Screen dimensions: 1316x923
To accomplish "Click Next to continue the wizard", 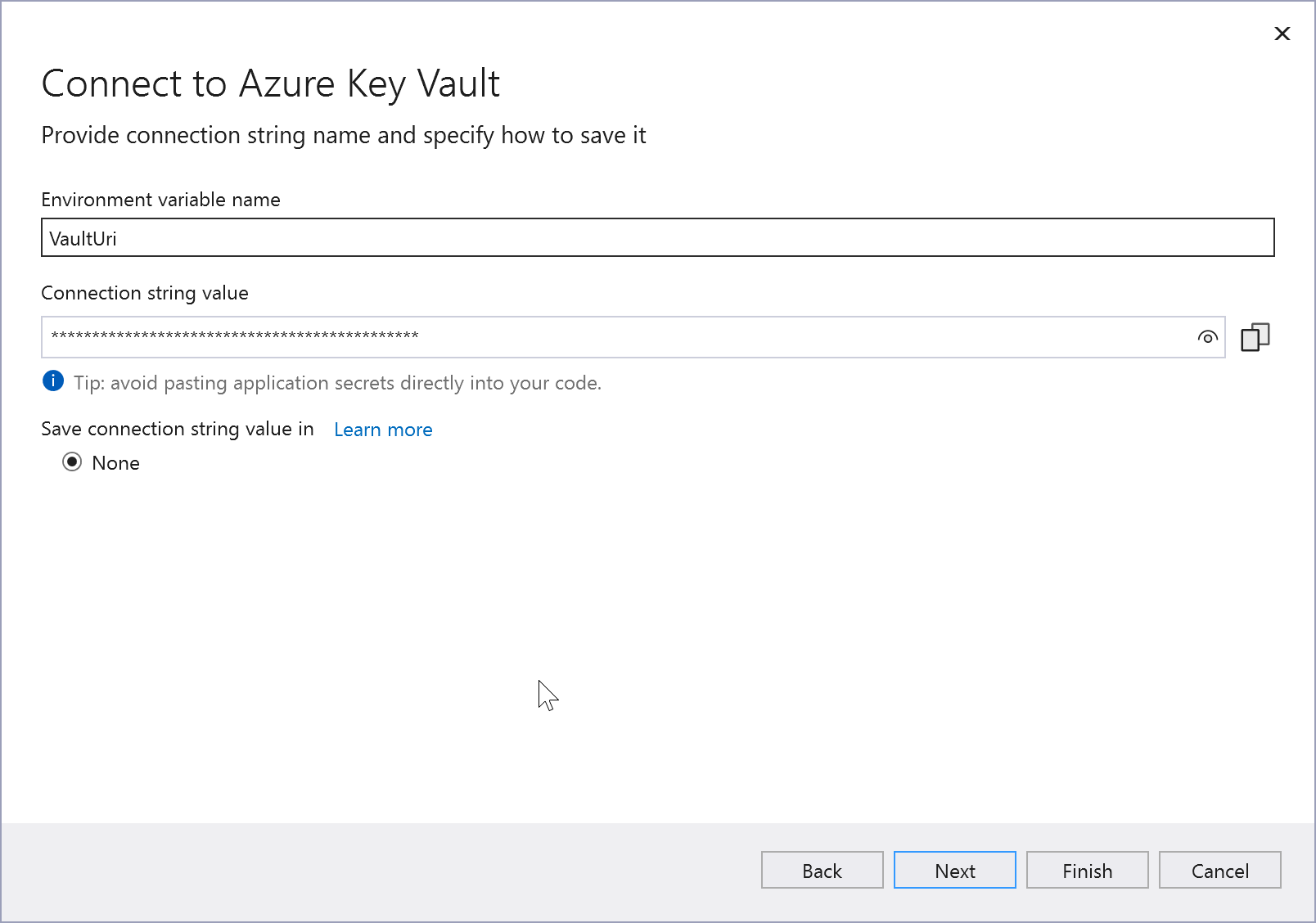I will coord(954,870).
